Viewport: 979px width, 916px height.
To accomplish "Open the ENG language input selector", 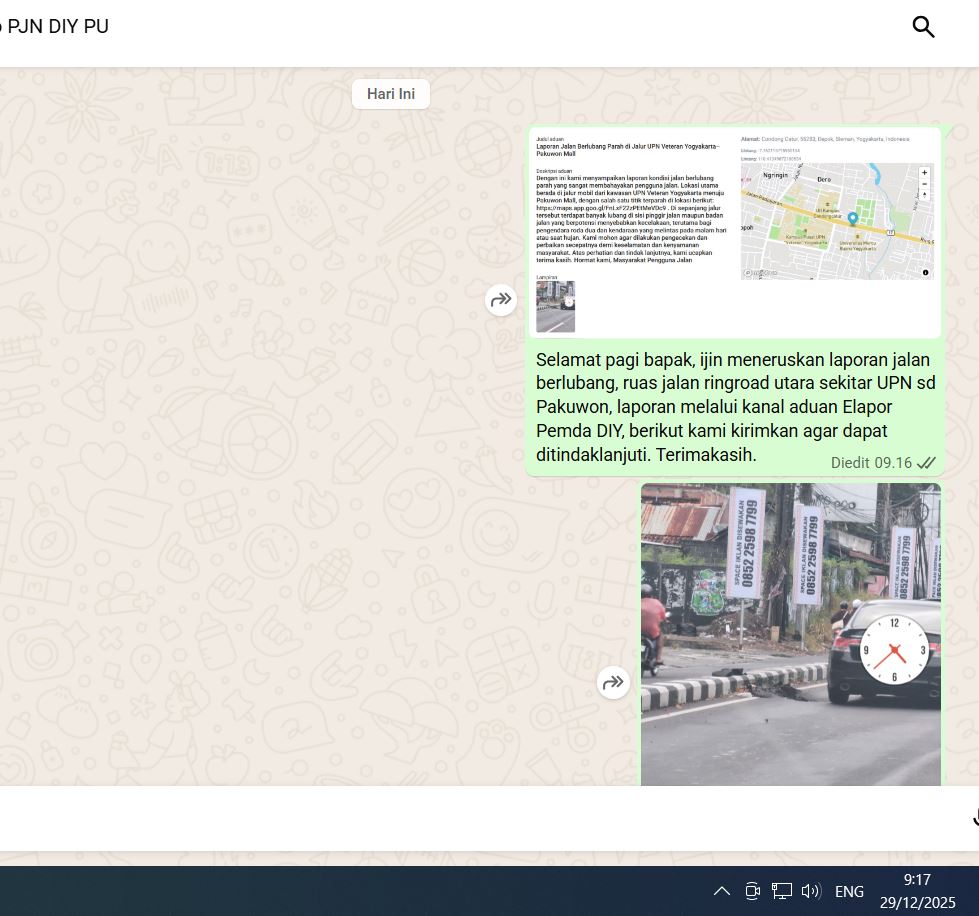I will (x=849, y=891).
